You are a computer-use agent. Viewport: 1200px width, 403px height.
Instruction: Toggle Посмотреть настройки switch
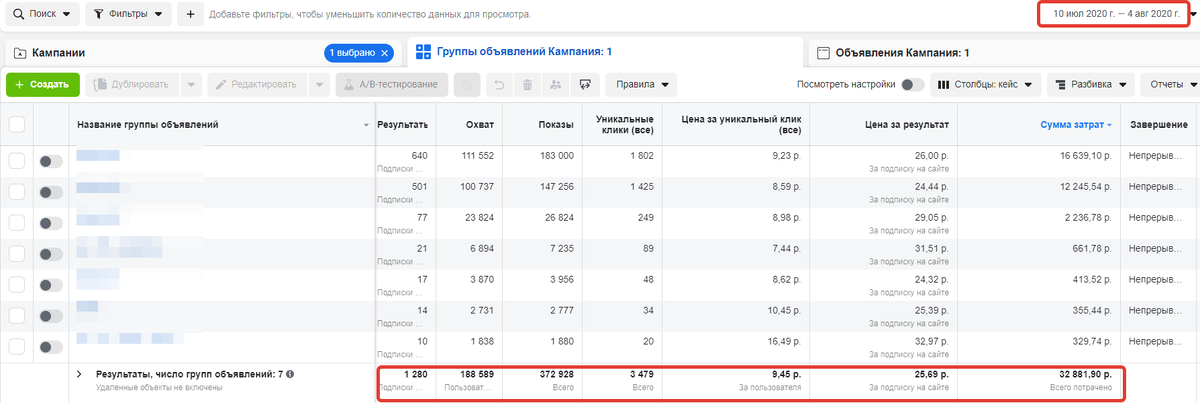[912, 85]
